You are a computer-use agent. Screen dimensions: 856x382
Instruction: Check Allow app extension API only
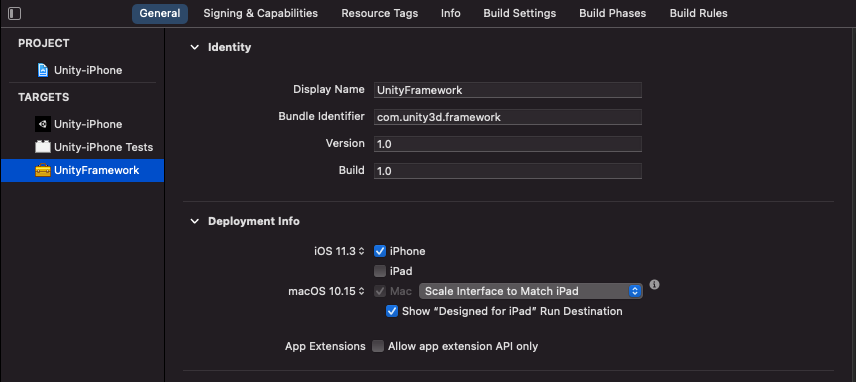coord(378,346)
